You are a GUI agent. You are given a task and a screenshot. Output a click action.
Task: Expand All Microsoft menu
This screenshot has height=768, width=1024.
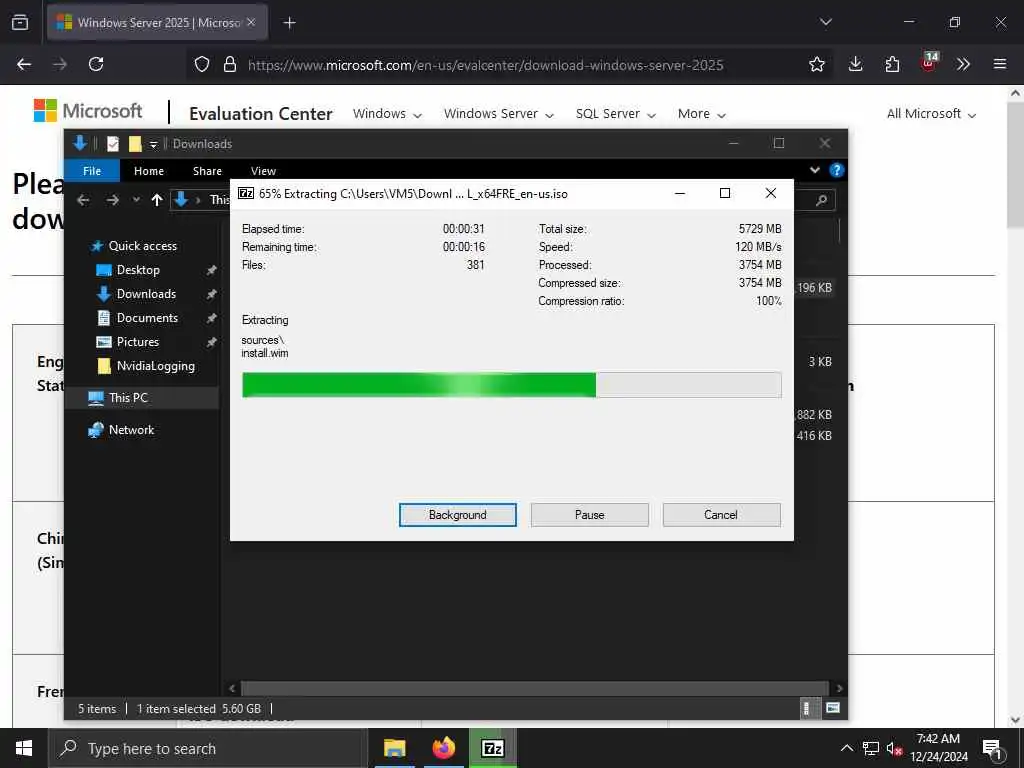[931, 114]
